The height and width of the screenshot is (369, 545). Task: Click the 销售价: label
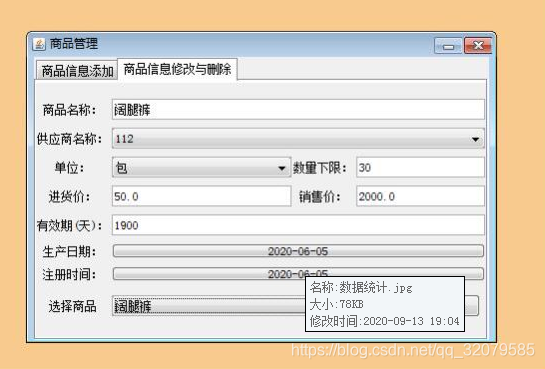[320, 197]
